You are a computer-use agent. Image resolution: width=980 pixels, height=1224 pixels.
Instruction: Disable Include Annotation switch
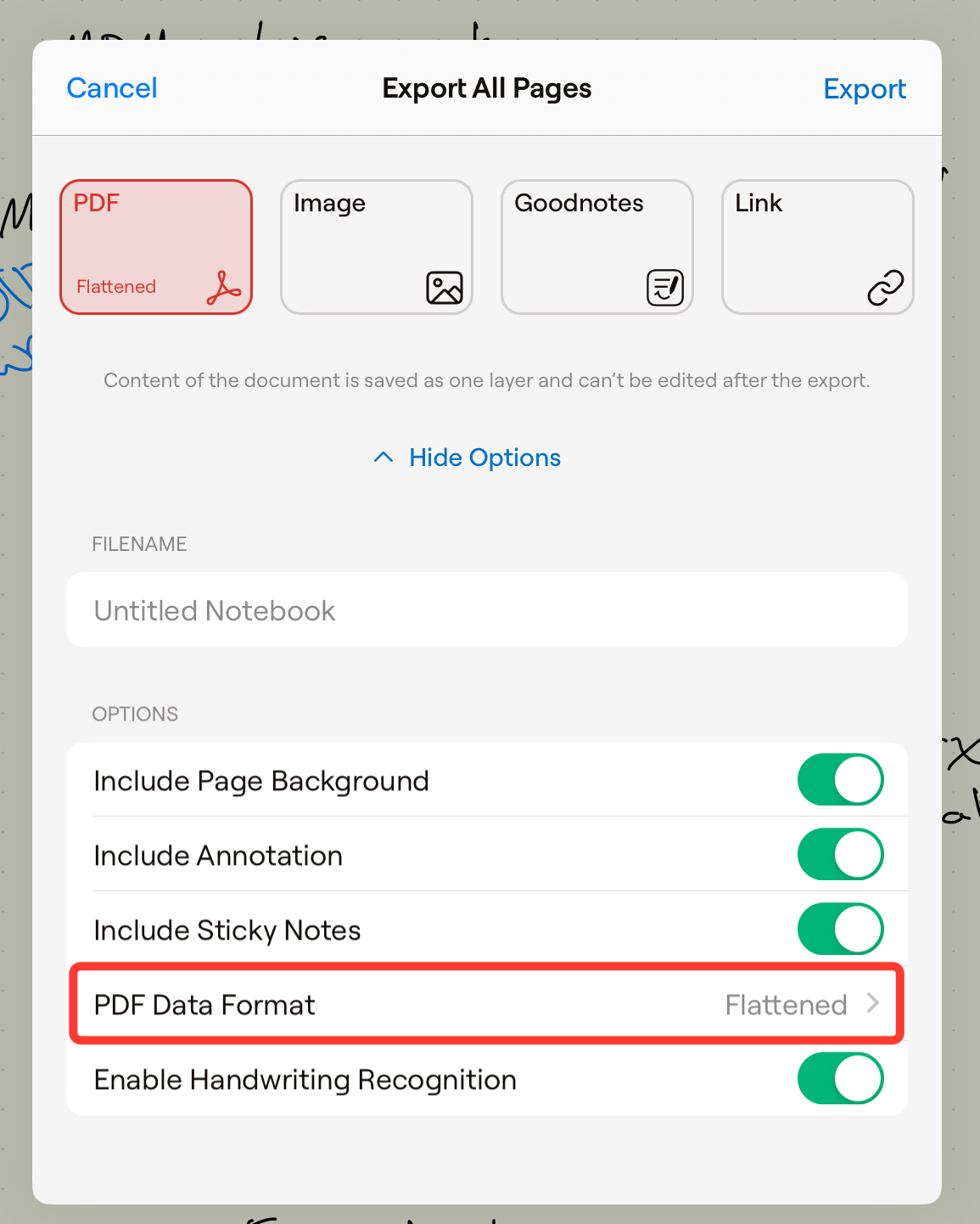[840, 855]
